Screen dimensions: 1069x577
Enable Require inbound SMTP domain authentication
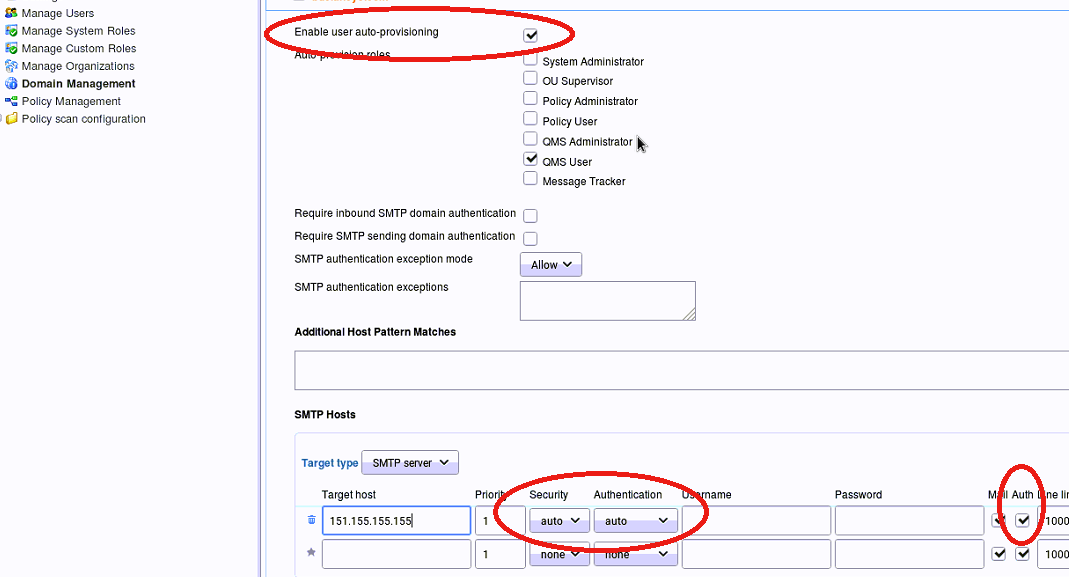click(531, 215)
